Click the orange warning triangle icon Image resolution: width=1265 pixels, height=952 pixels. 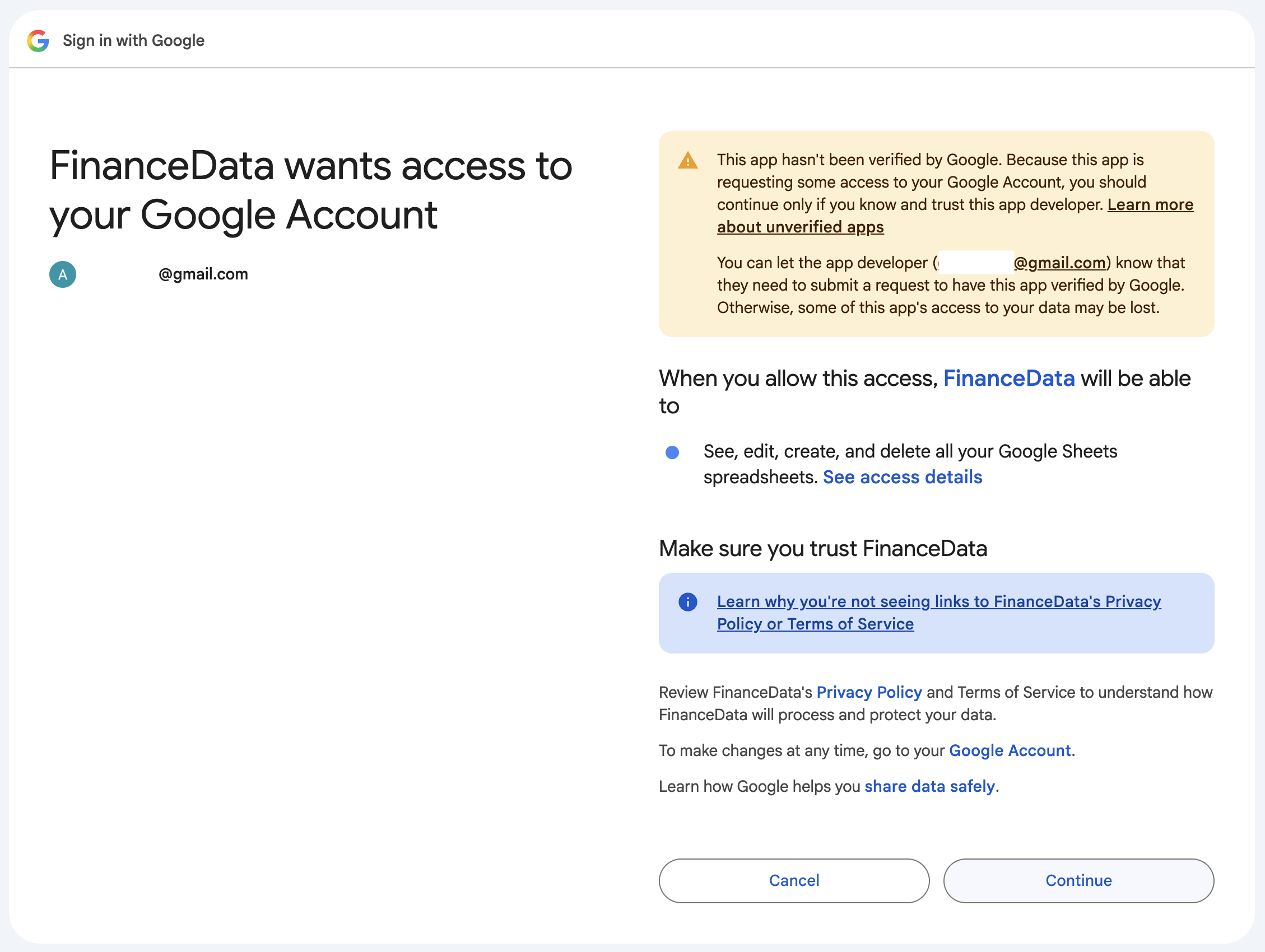pyautogui.click(x=687, y=161)
